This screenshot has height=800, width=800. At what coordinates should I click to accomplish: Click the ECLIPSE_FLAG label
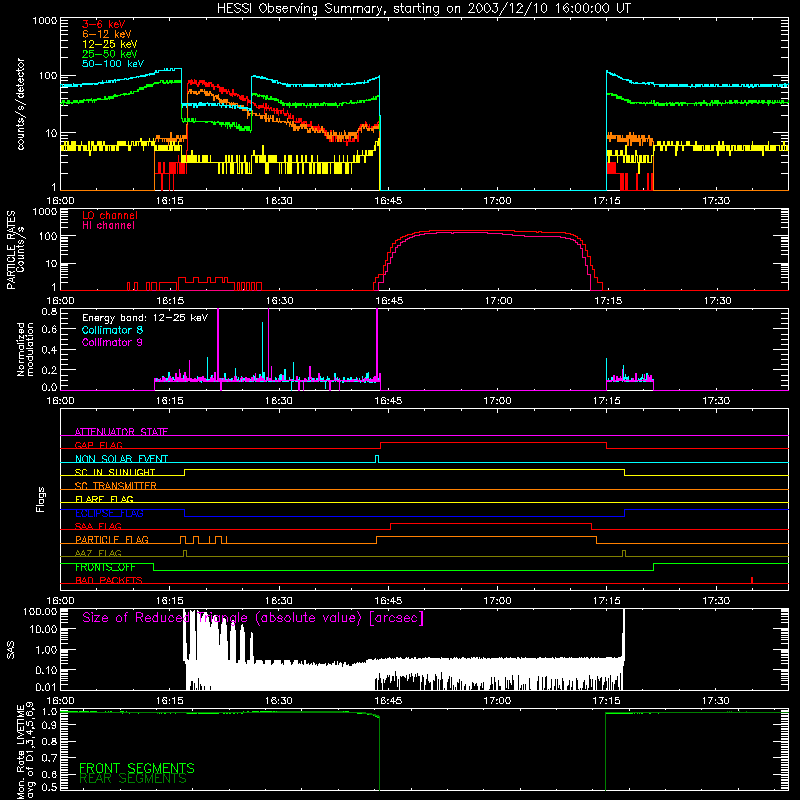(109, 513)
